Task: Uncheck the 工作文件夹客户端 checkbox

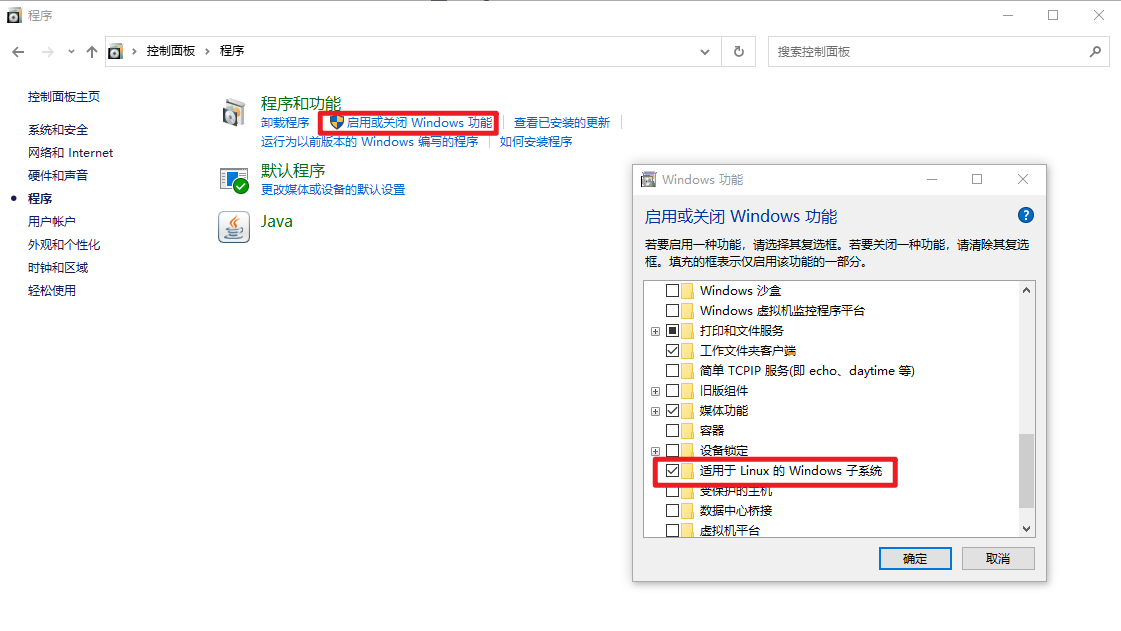Action: point(672,351)
